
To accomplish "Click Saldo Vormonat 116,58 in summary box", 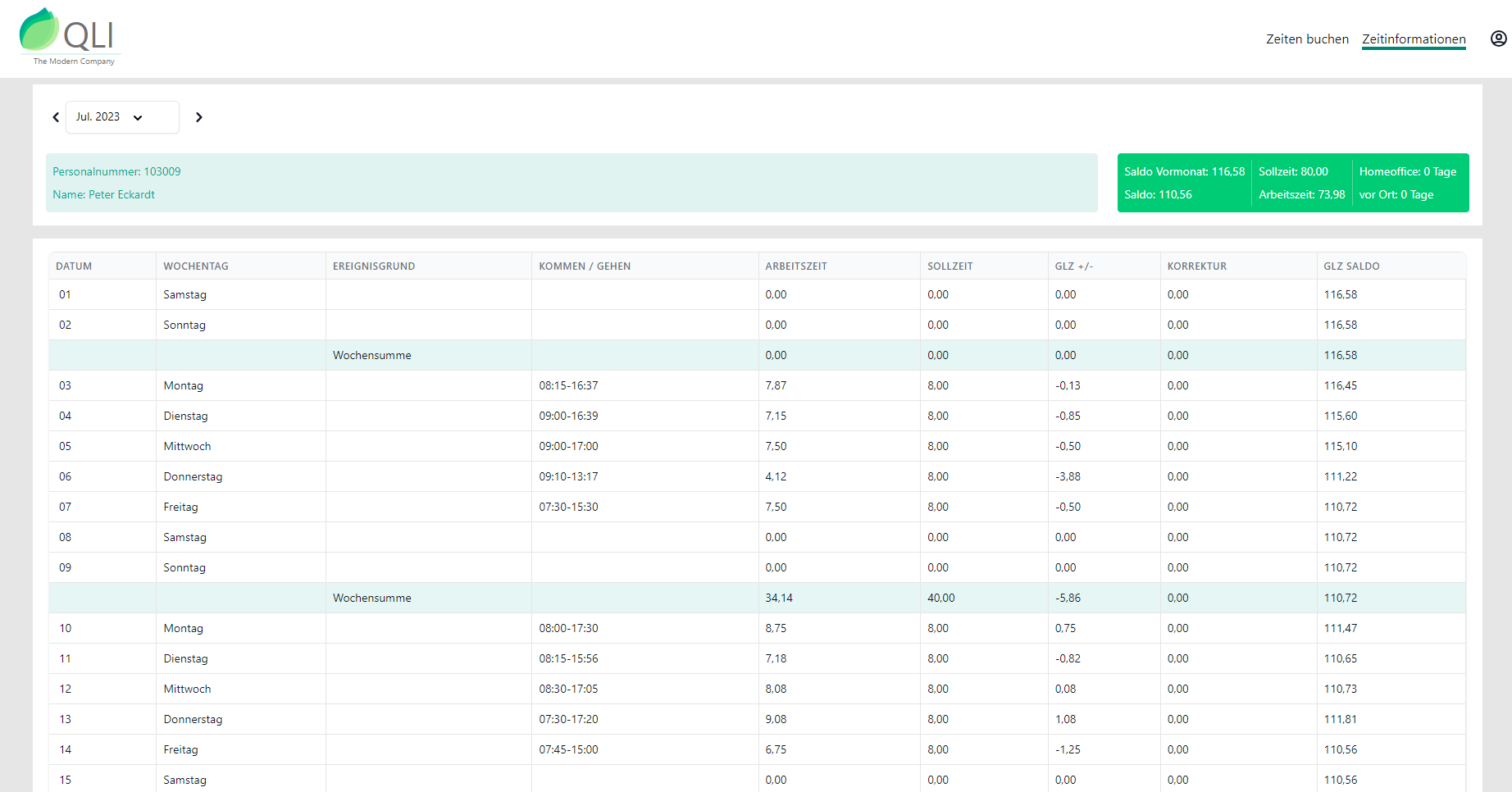I will point(1183,171).
